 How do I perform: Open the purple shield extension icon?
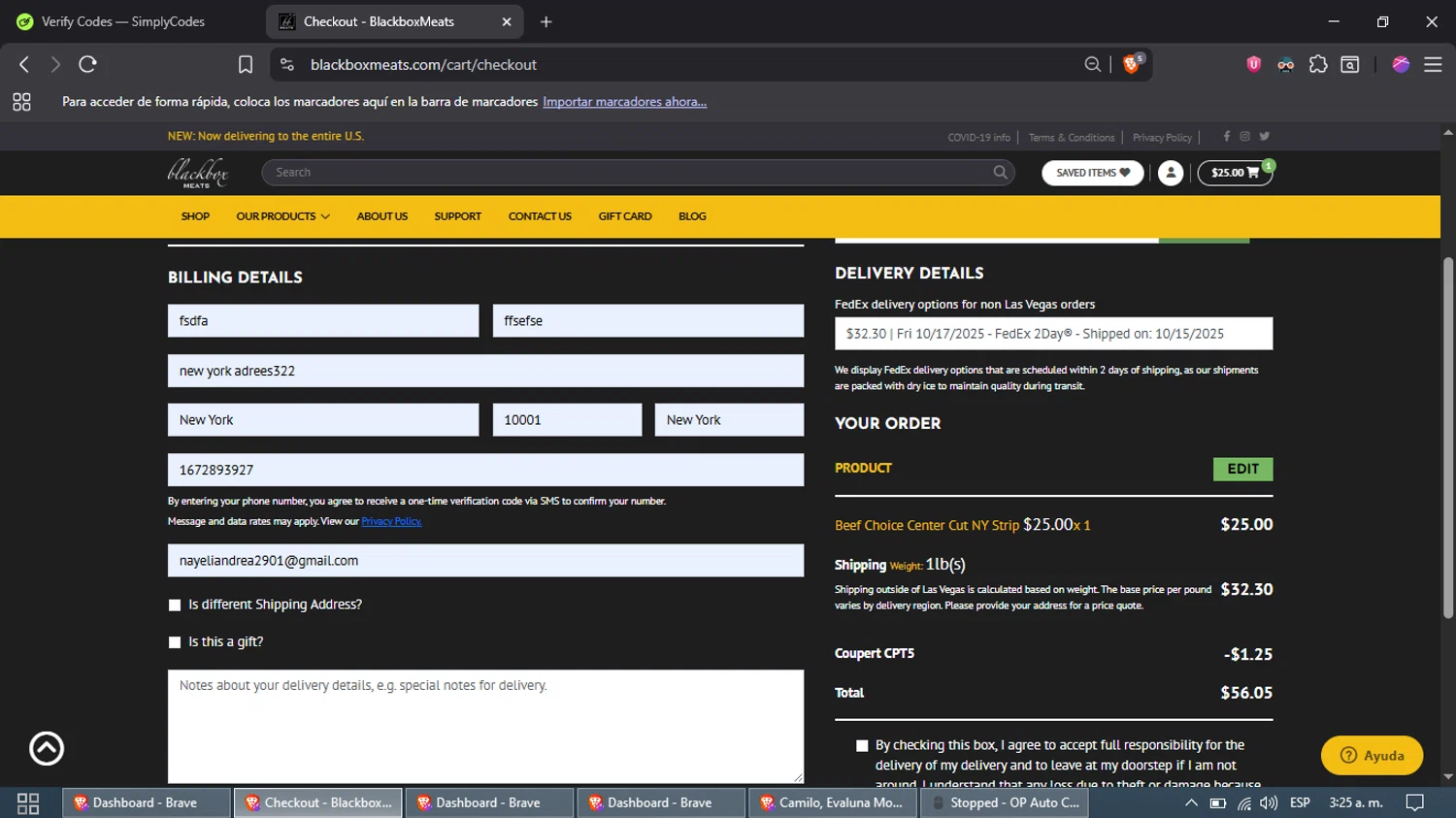pyautogui.click(x=1253, y=64)
